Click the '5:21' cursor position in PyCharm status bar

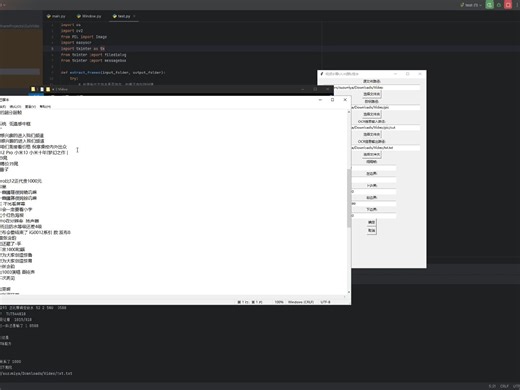[x=492, y=386]
